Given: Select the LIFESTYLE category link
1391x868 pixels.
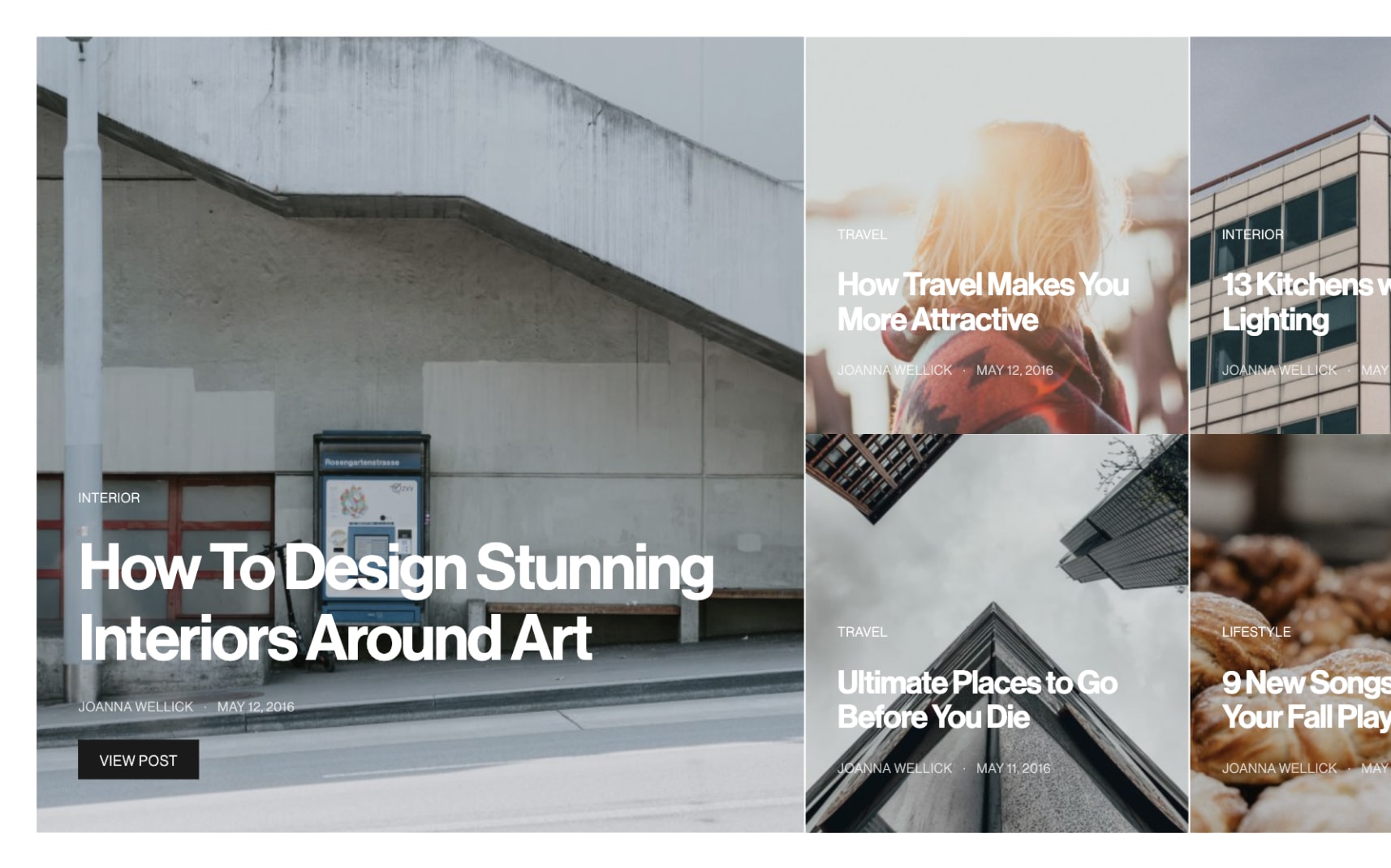Looking at the screenshot, I should pos(1256,632).
